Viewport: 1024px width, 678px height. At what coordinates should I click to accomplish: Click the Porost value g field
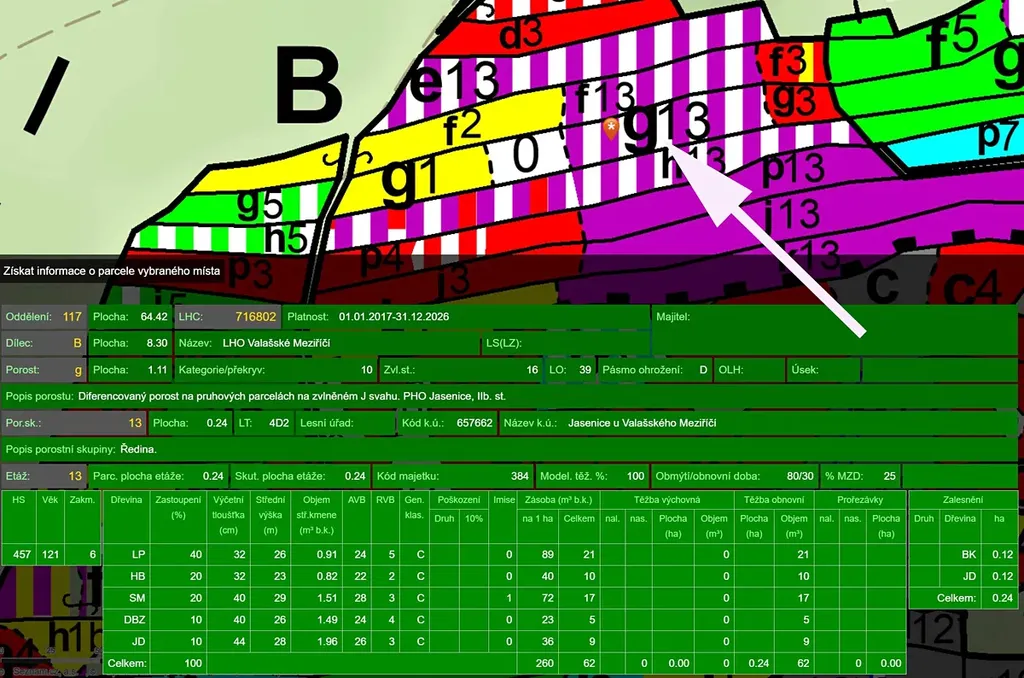(77, 370)
